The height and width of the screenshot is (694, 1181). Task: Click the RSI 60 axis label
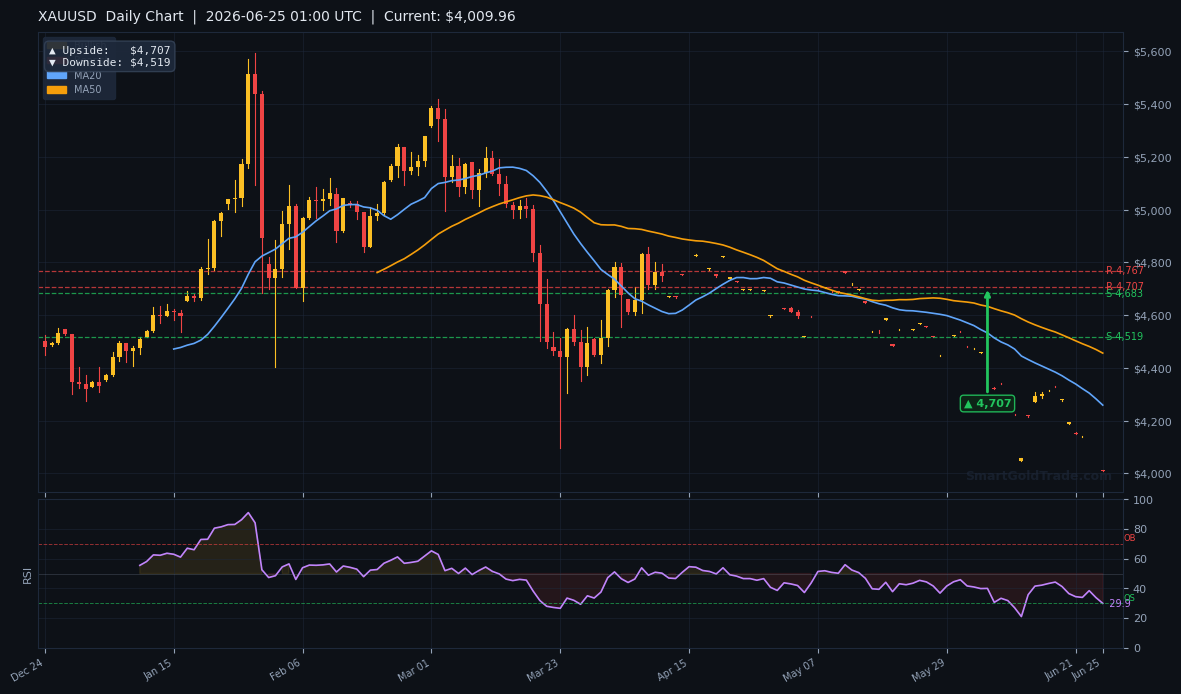coord(1140,559)
